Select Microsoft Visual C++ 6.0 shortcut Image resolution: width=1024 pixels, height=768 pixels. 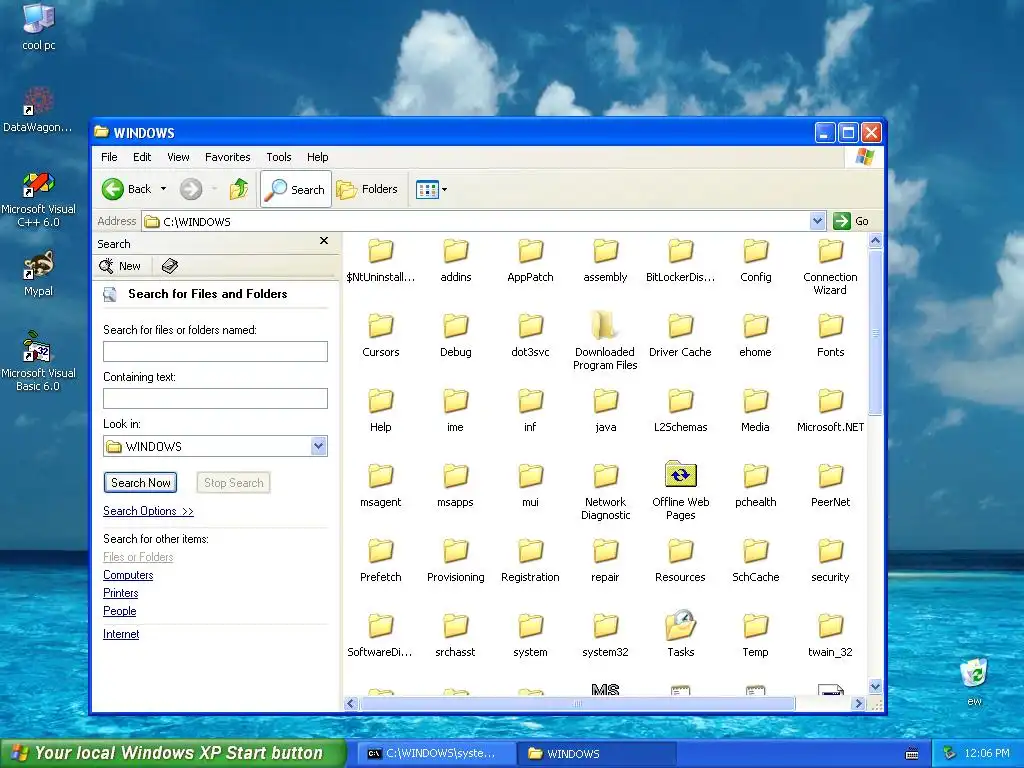(x=38, y=200)
